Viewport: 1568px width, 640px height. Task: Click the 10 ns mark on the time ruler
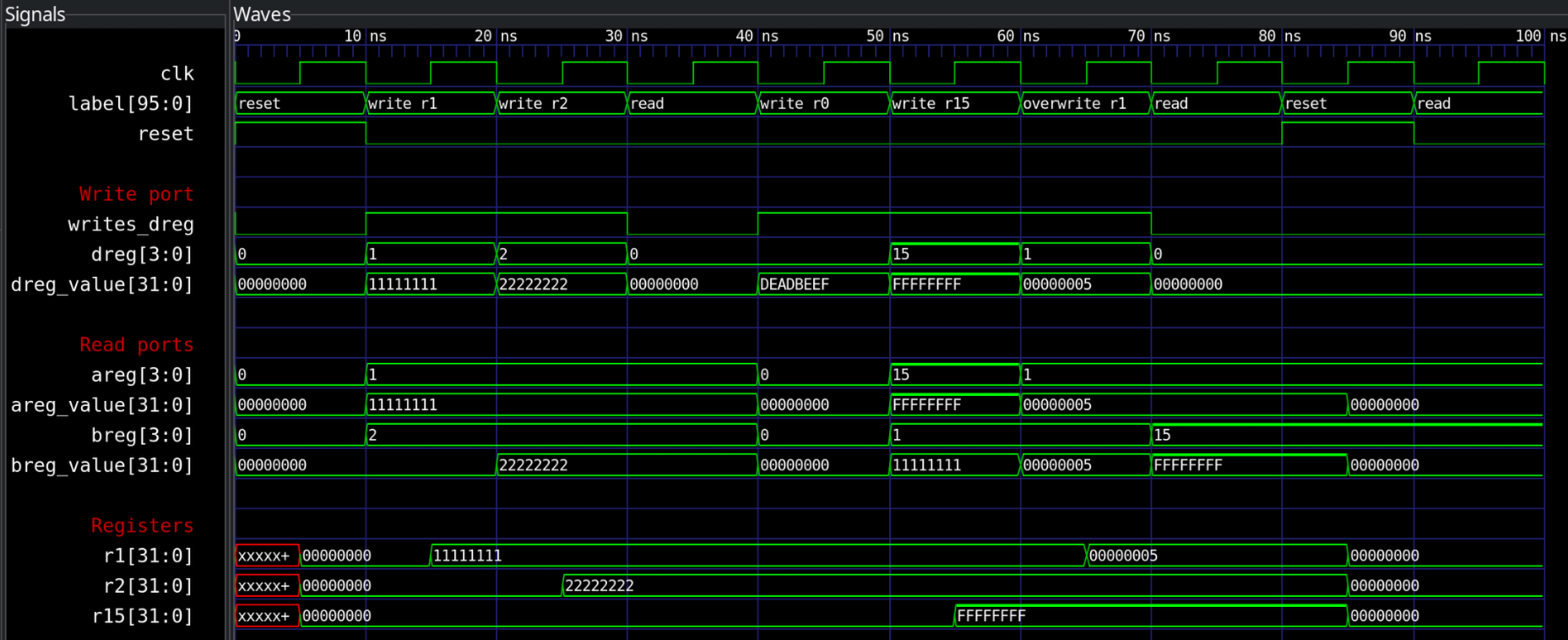pyautogui.click(x=366, y=36)
